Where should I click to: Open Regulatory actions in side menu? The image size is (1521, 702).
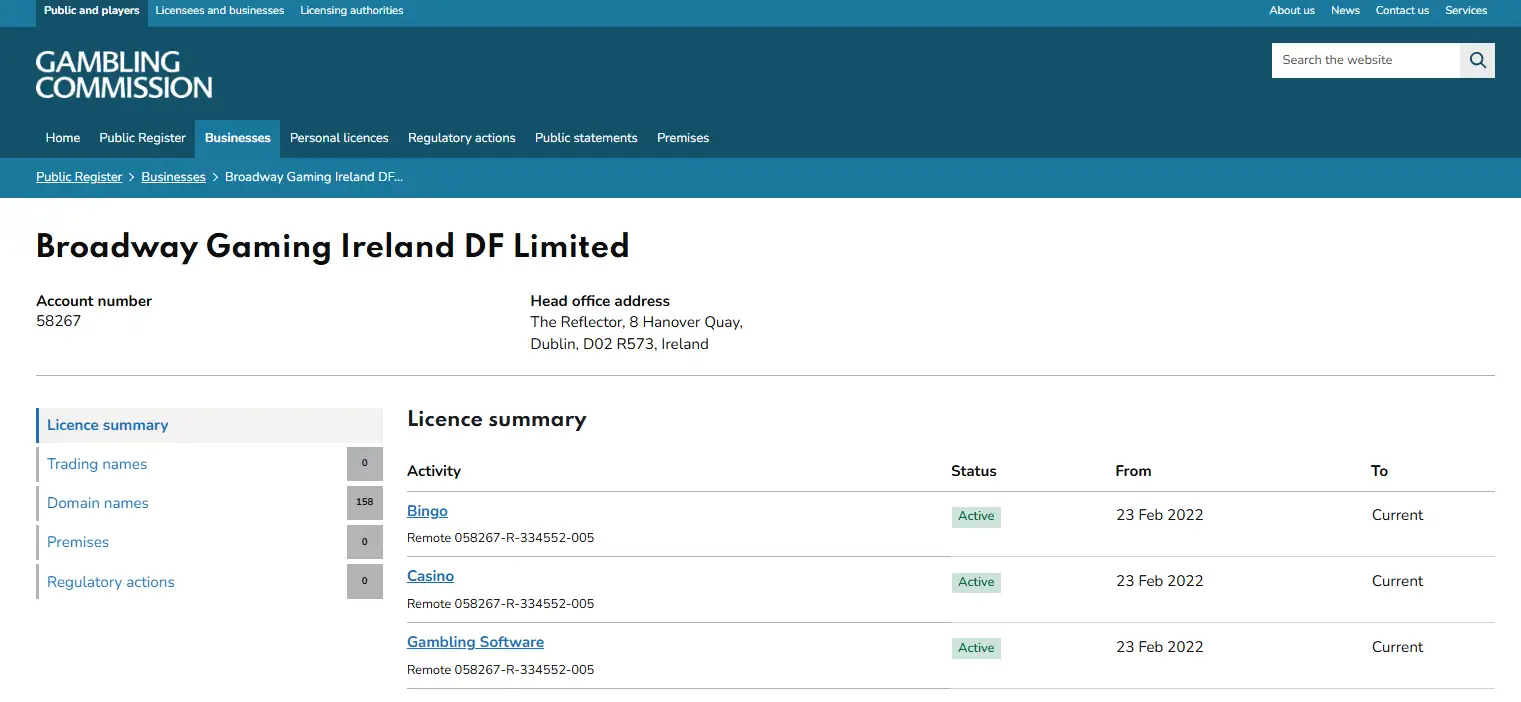tap(111, 582)
